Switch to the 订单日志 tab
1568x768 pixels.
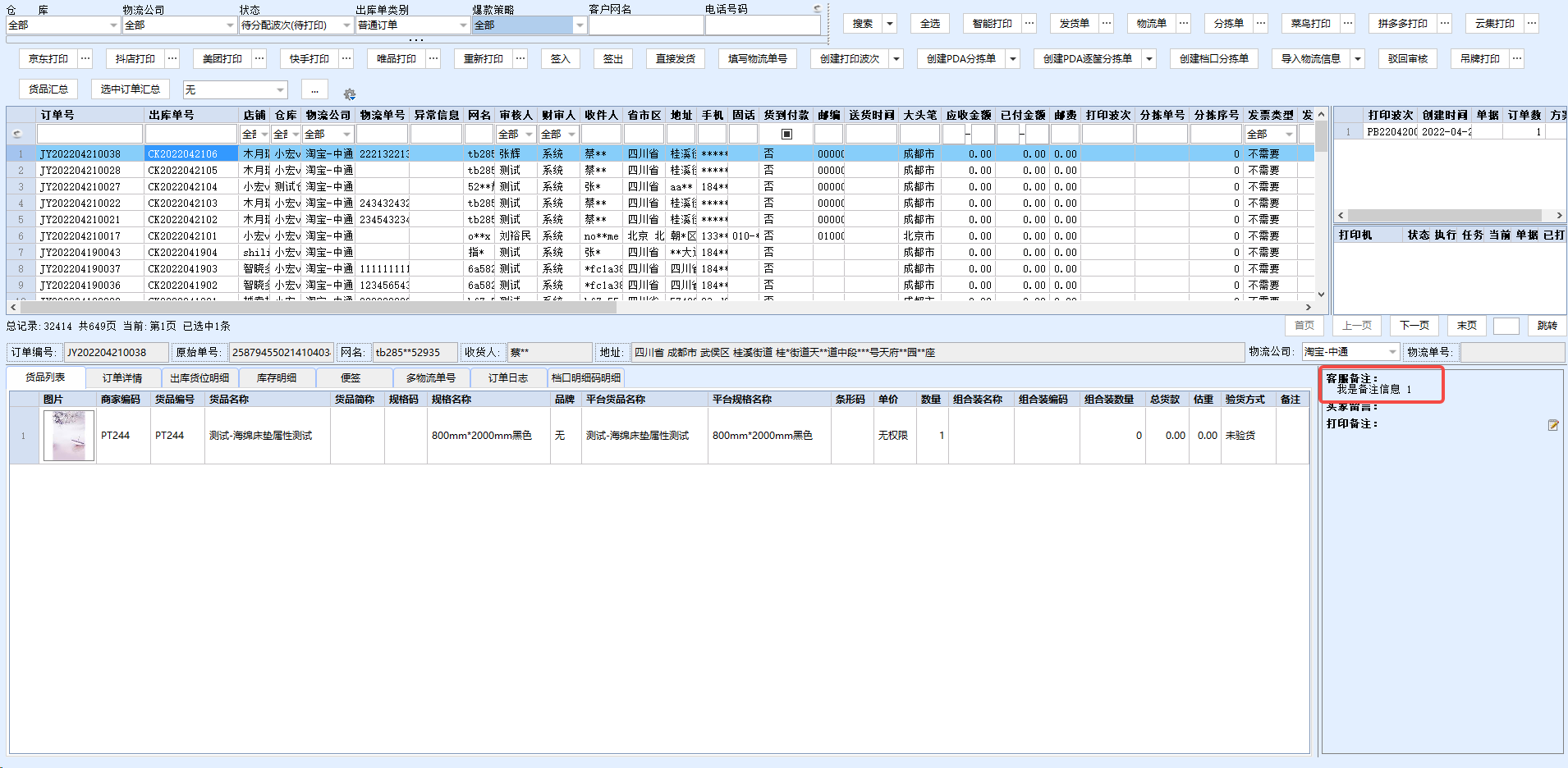tap(508, 378)
